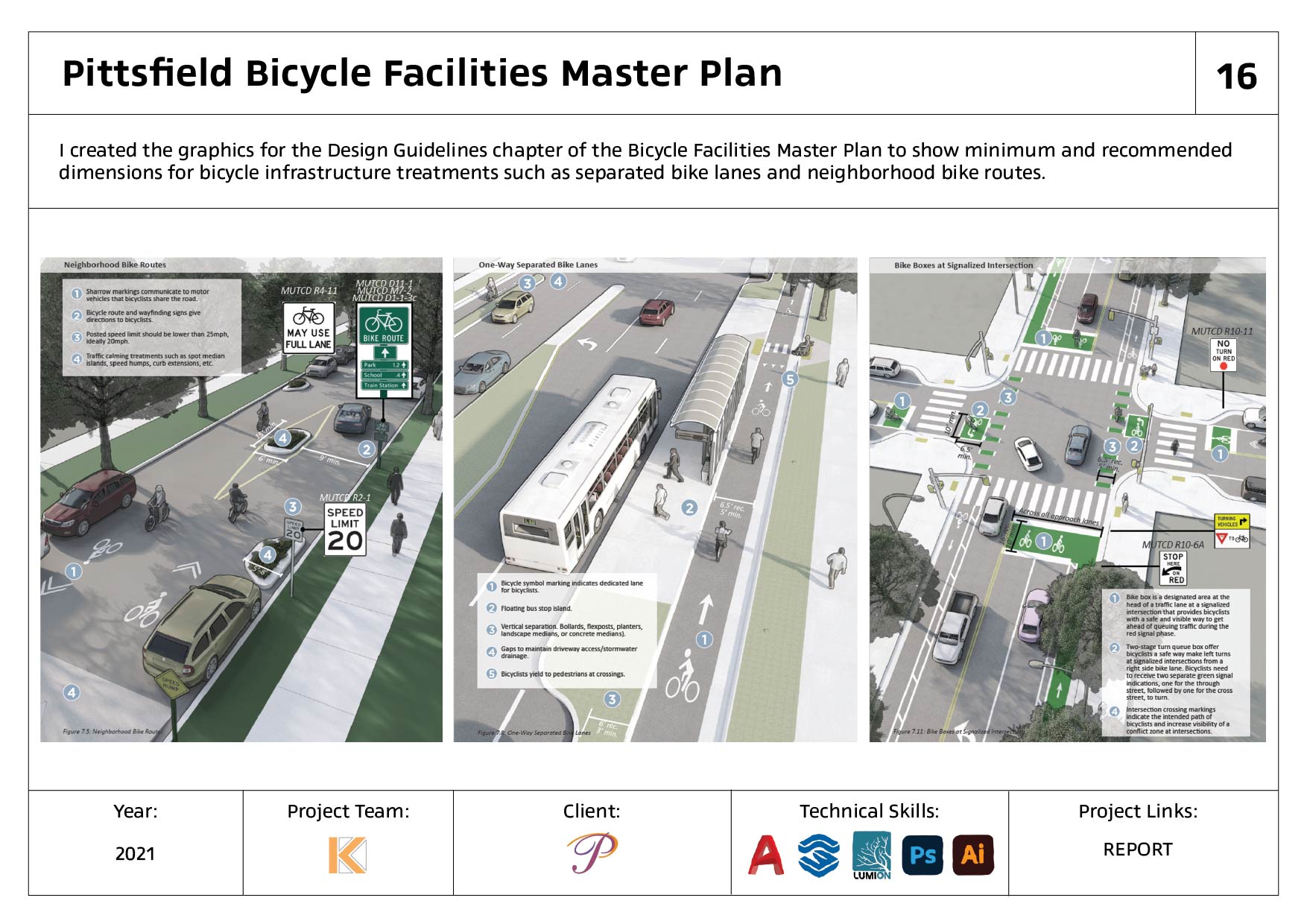Click the Stop Here On Red sign
This screenshot has width=1307, height=924.
(1173, 568)
